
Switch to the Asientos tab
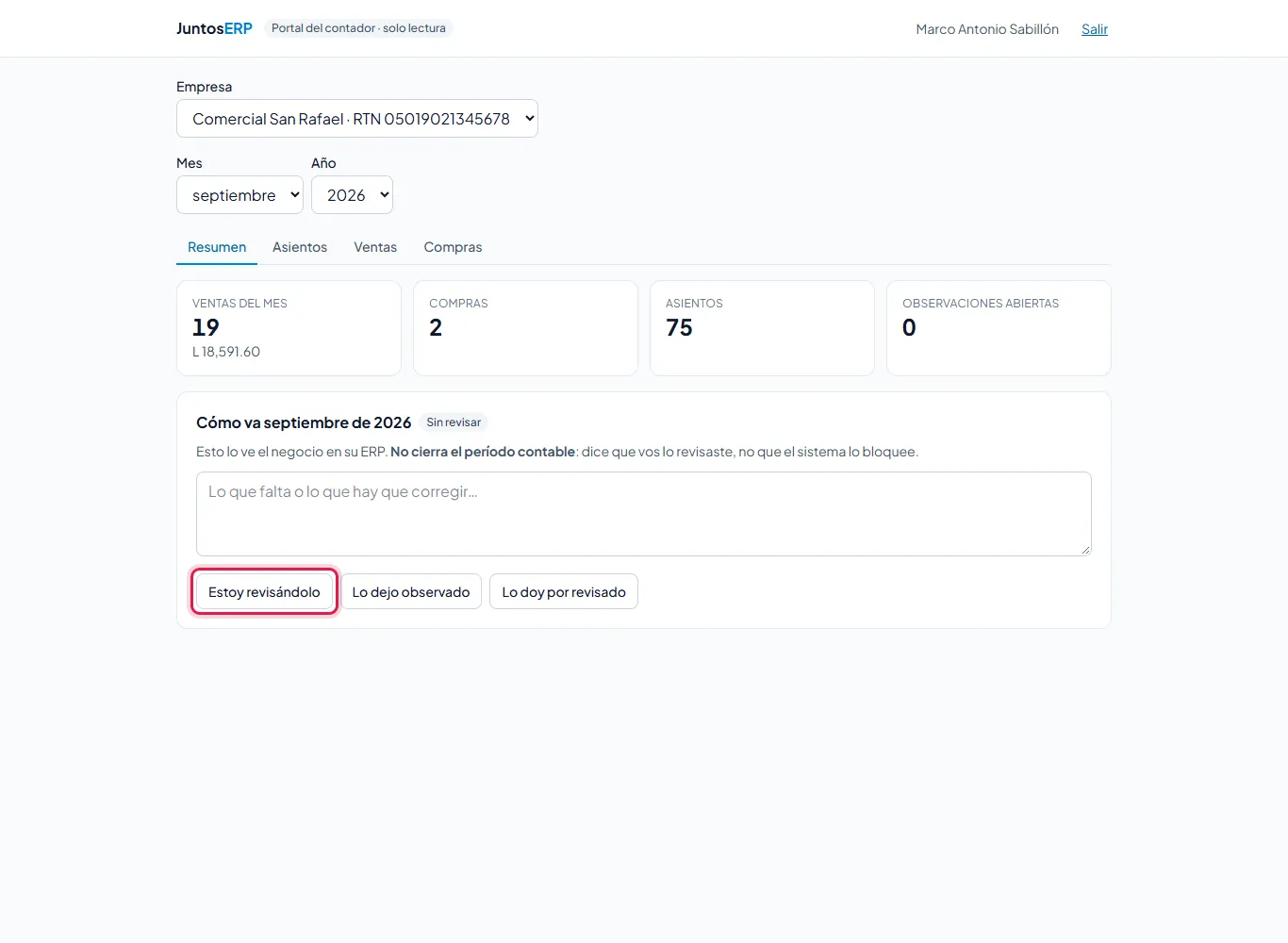pos(300,247)
